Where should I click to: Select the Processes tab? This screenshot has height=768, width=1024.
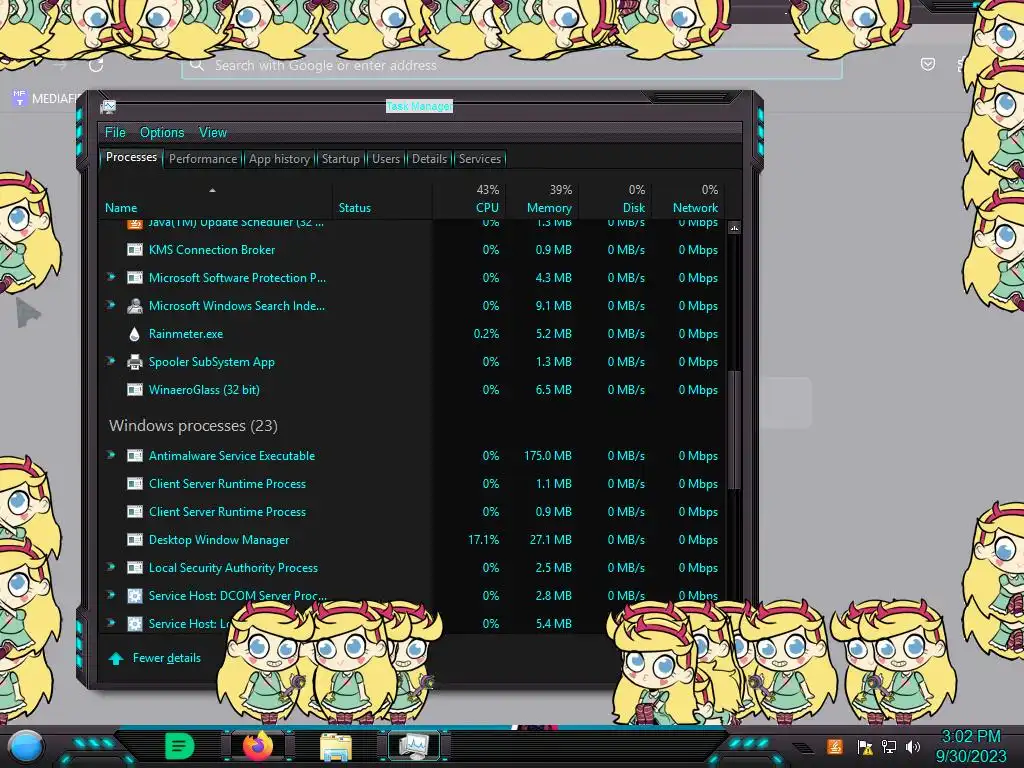coord(131,157)
